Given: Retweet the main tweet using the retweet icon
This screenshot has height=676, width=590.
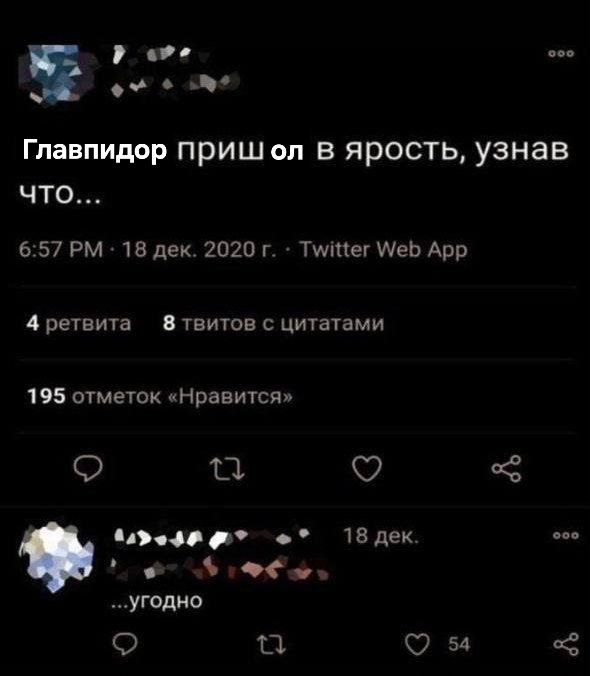Looking at the screenshot, I should coord(227,469).
